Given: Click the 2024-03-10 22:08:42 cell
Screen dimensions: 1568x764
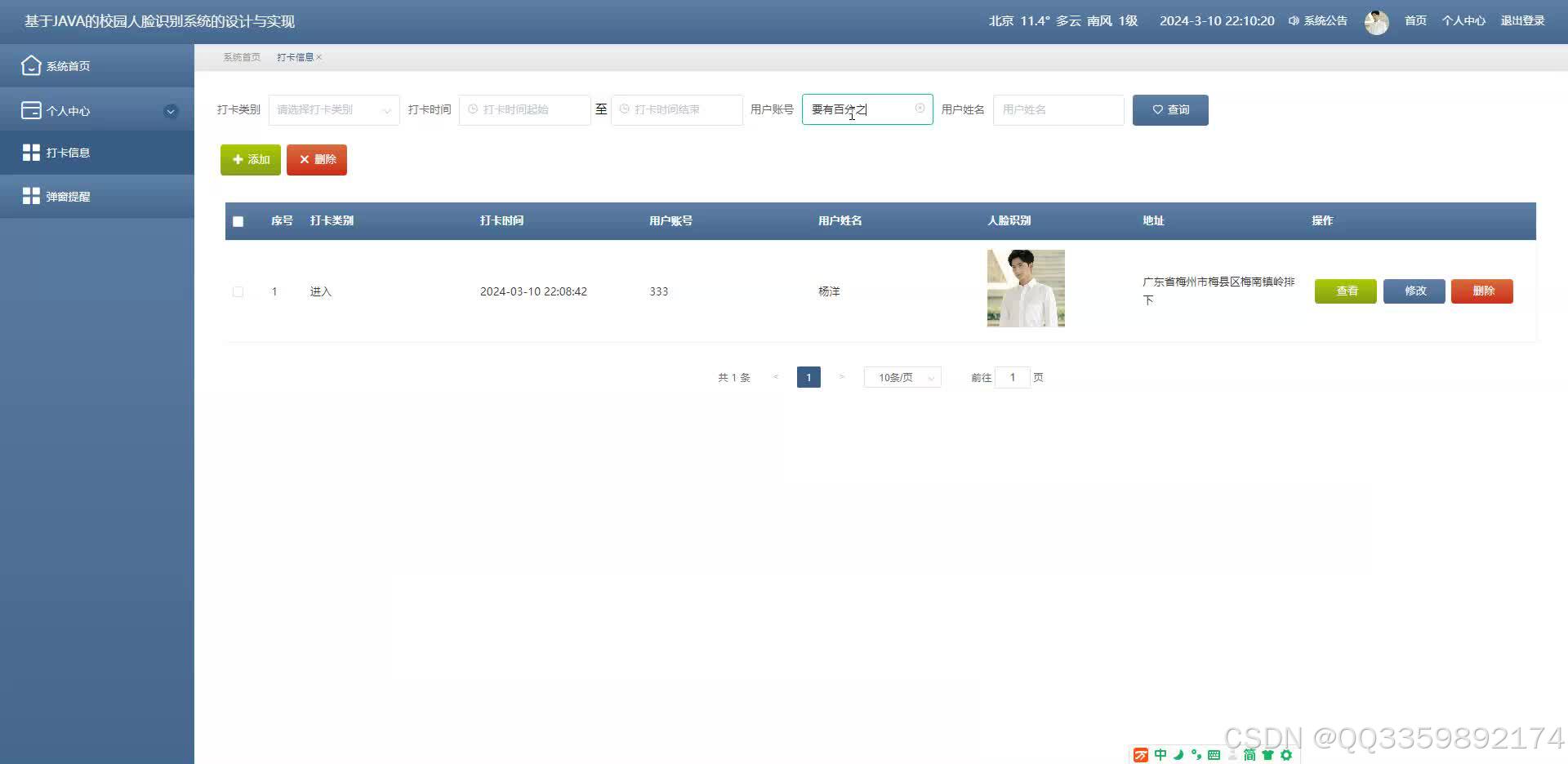Looking at the screenshot, I should (x=533, y=291).
